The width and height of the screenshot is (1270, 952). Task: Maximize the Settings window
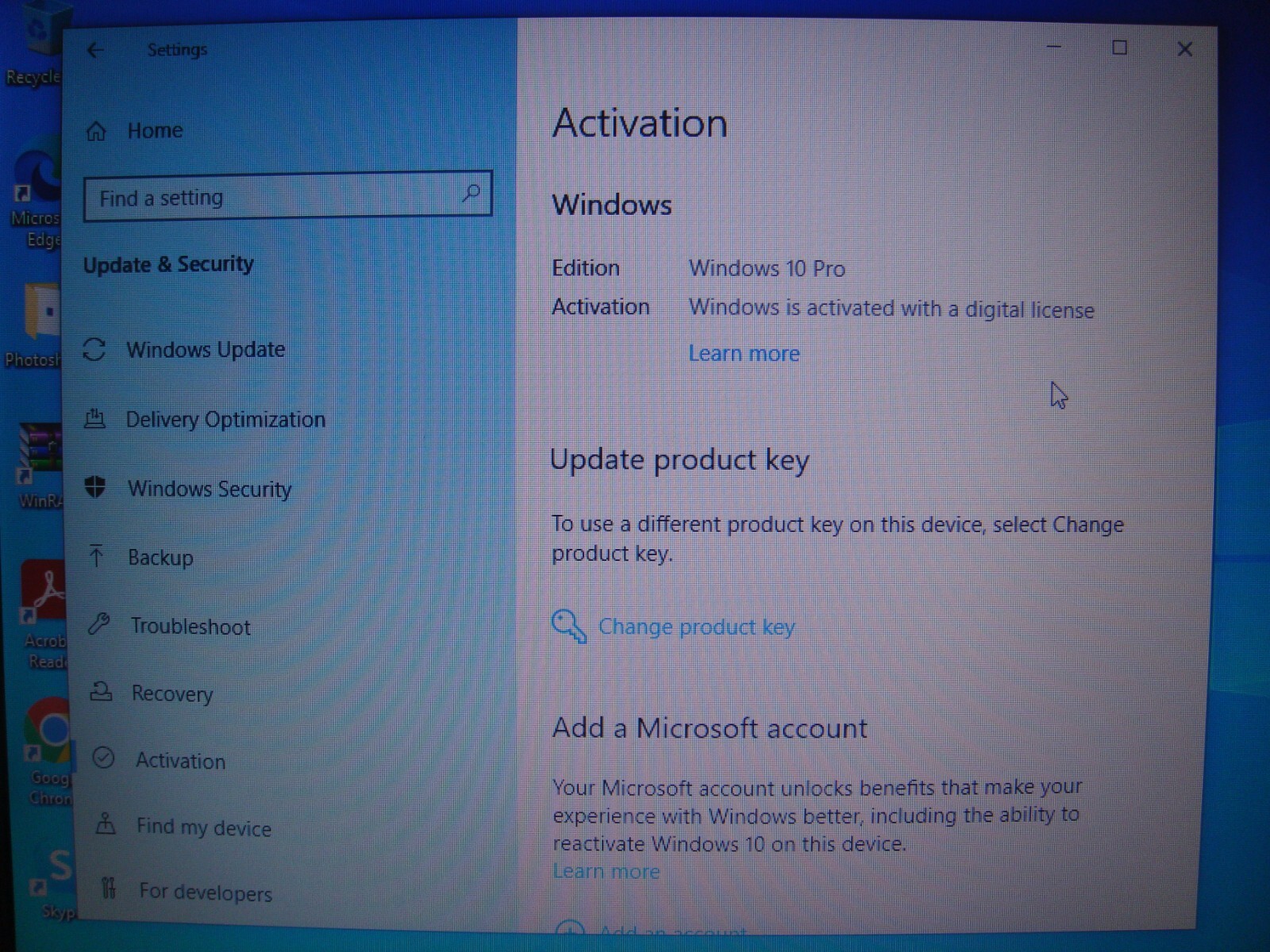[1119, 48]
